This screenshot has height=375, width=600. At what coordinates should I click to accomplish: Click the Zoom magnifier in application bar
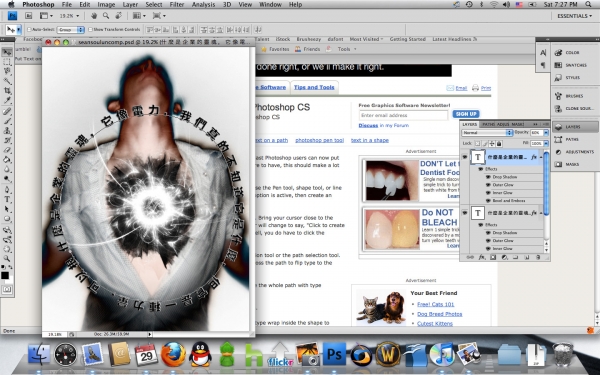click(106, 16)
